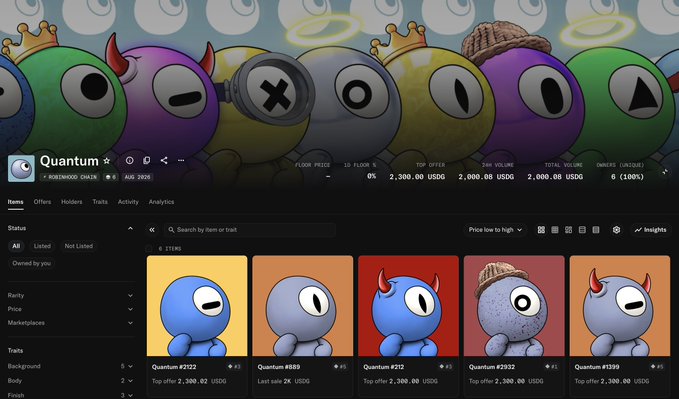Switch to the Analytics tab
This screenshot has width=679, height=399.
pyautogui.click(x=162, y=202)
